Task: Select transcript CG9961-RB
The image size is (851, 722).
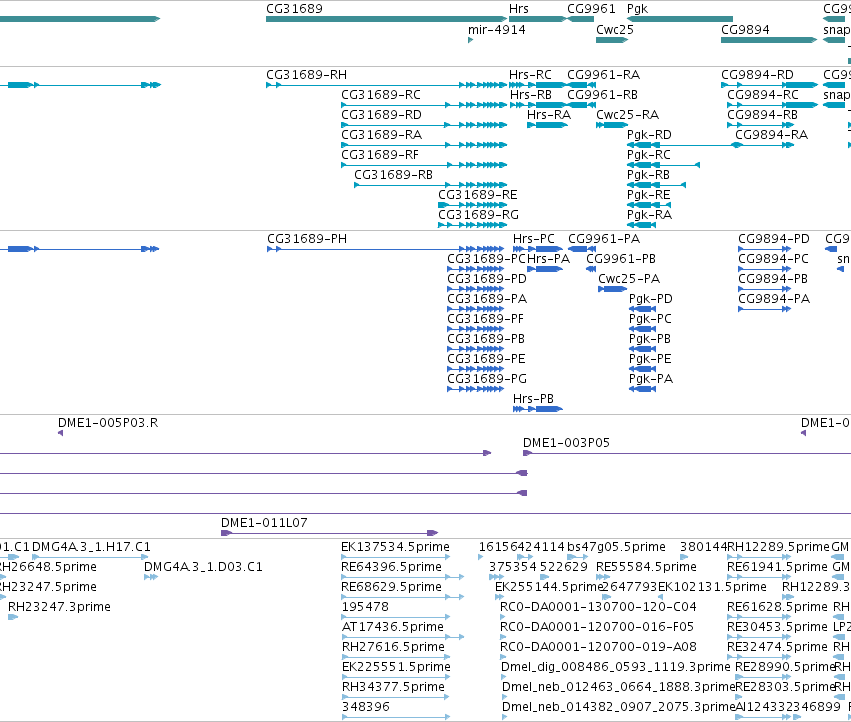Action: (602, 94)
